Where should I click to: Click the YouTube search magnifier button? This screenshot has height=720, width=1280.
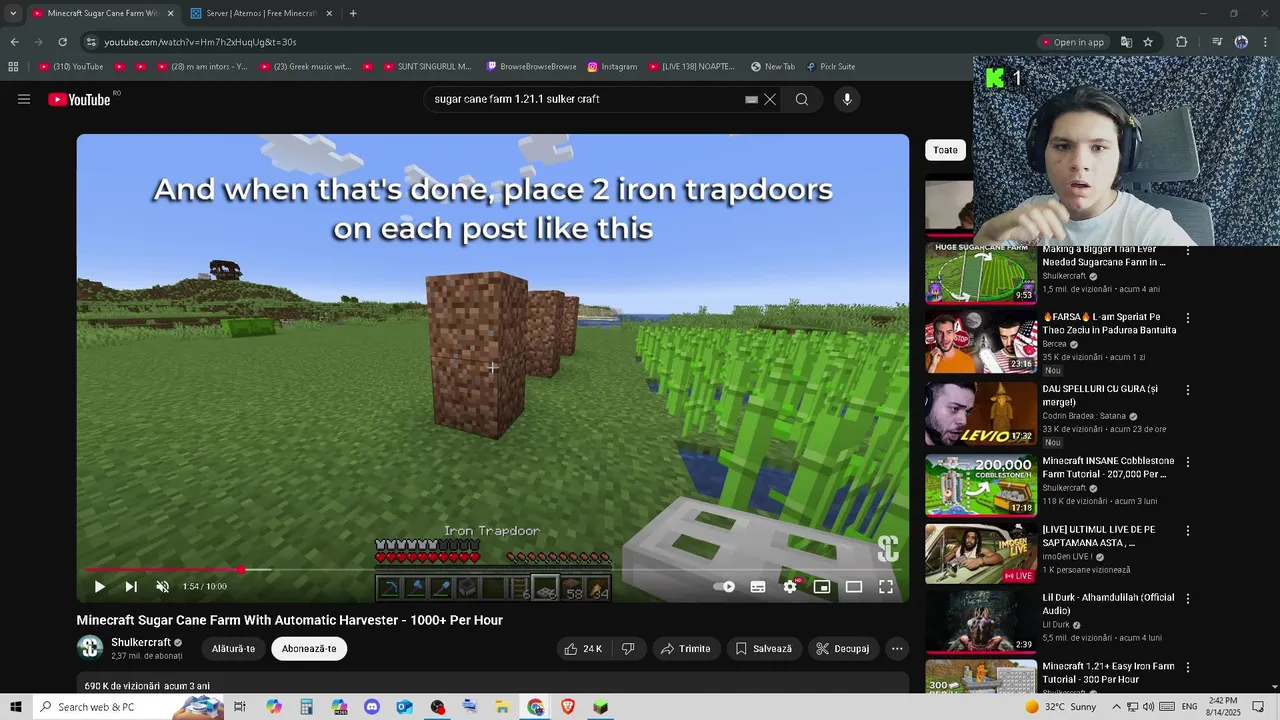[x=802, y=99]
